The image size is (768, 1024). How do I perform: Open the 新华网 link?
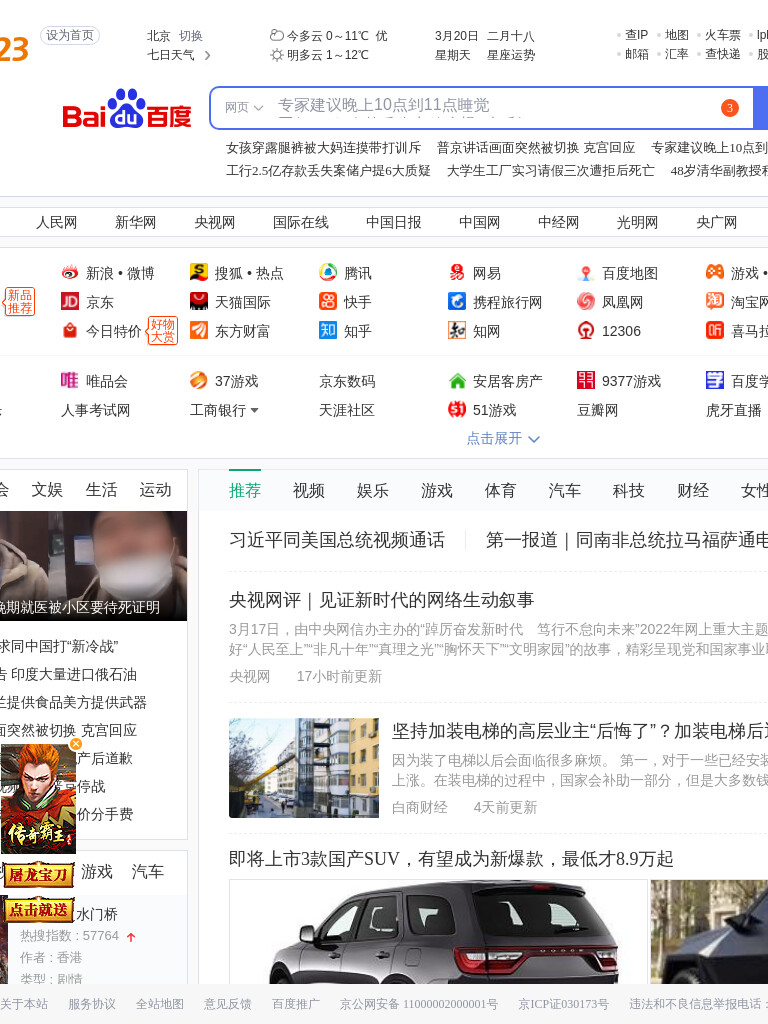[135, 223]
